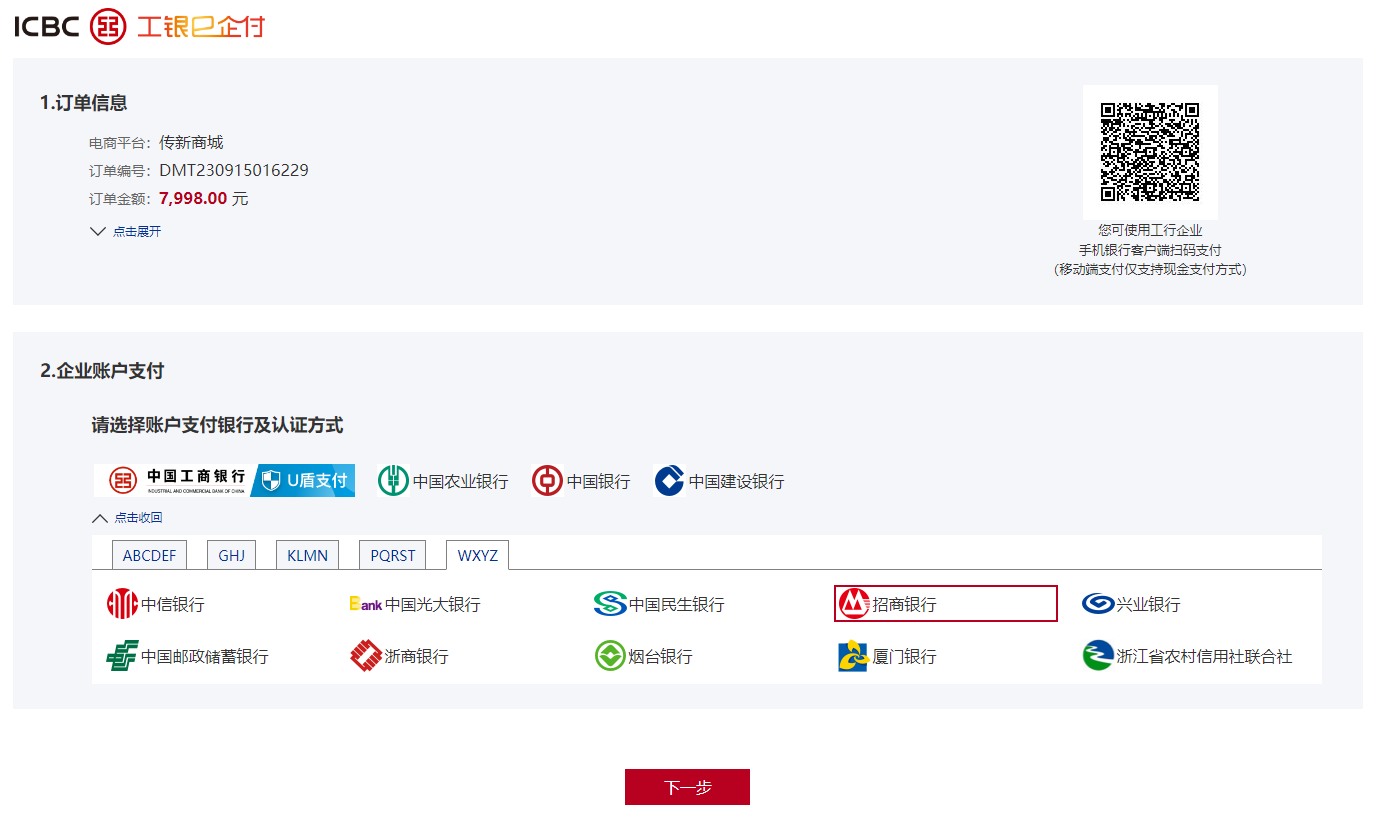The height and width of the screenshot is (814, 1380).
Task: Click the order amount 7,998.00
Action: tap(193, 198)
